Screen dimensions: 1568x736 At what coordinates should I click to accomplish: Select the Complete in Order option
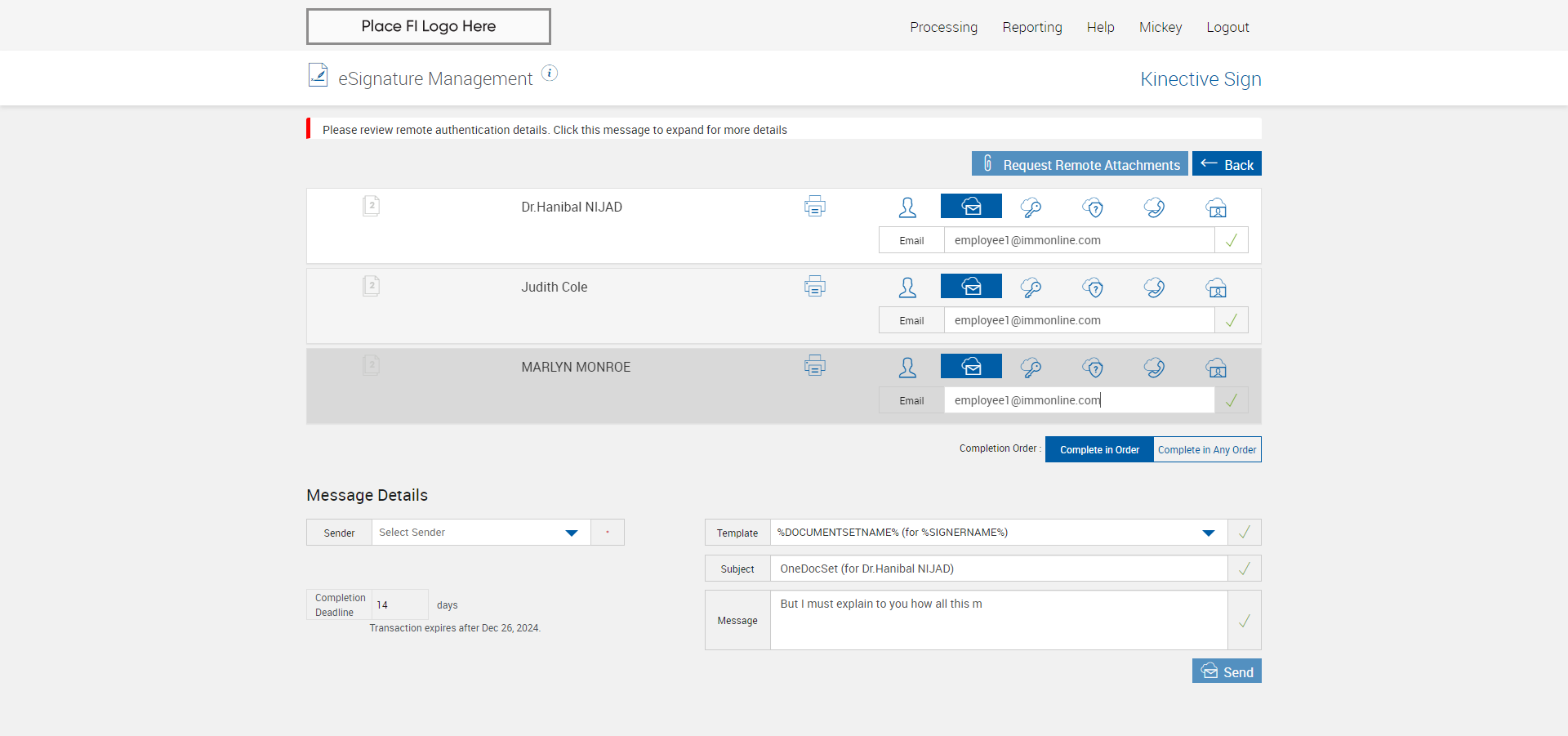[x=1099, y=450]
